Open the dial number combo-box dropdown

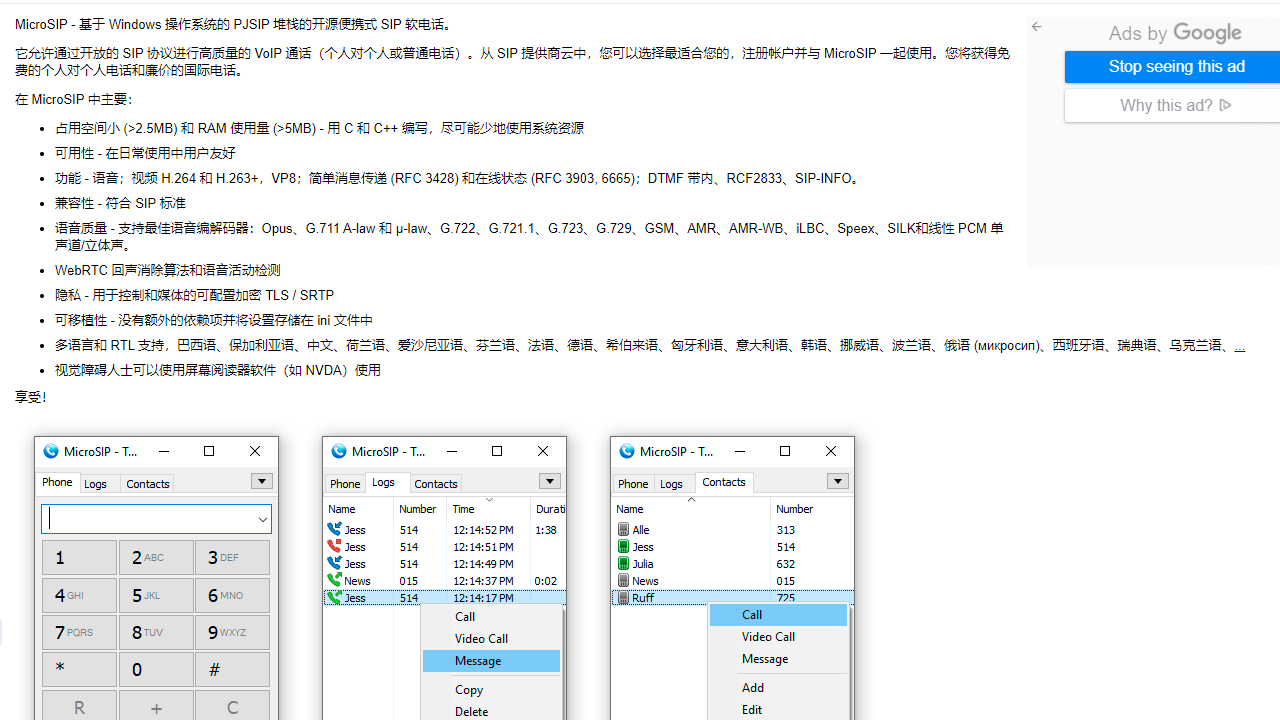click(x=262, y=518)
